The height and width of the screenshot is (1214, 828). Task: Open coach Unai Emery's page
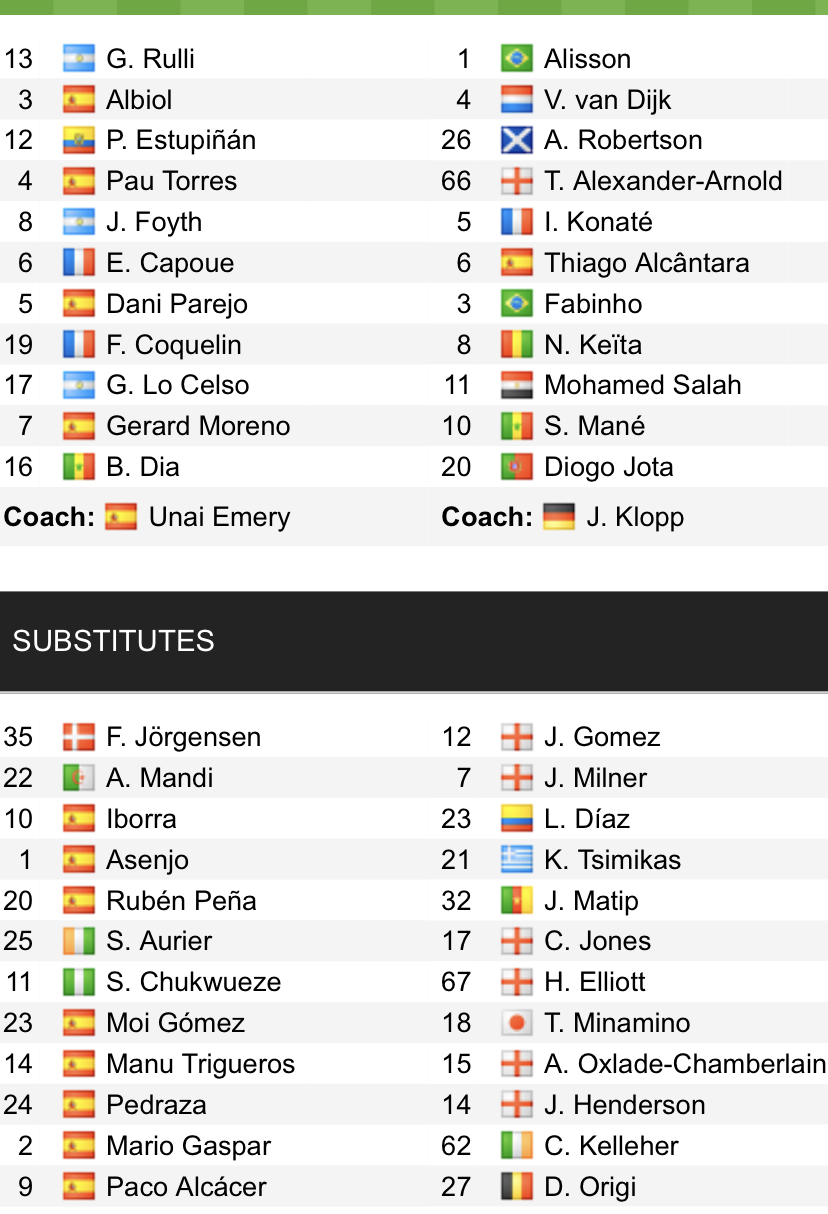click(219, 517)
